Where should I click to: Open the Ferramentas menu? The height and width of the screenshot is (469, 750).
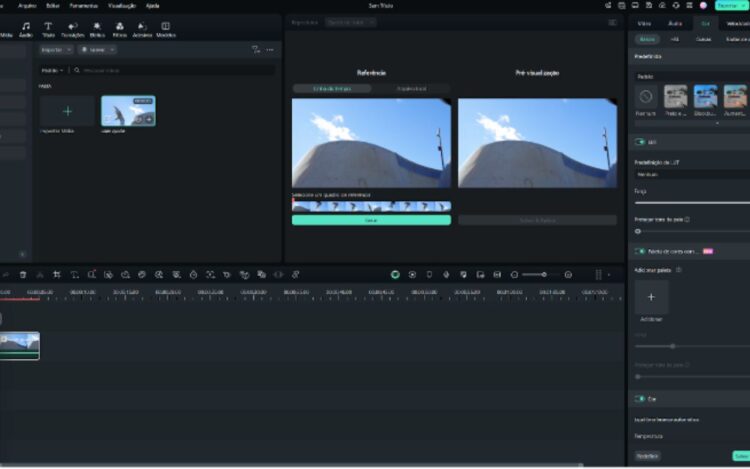point(84,6)
